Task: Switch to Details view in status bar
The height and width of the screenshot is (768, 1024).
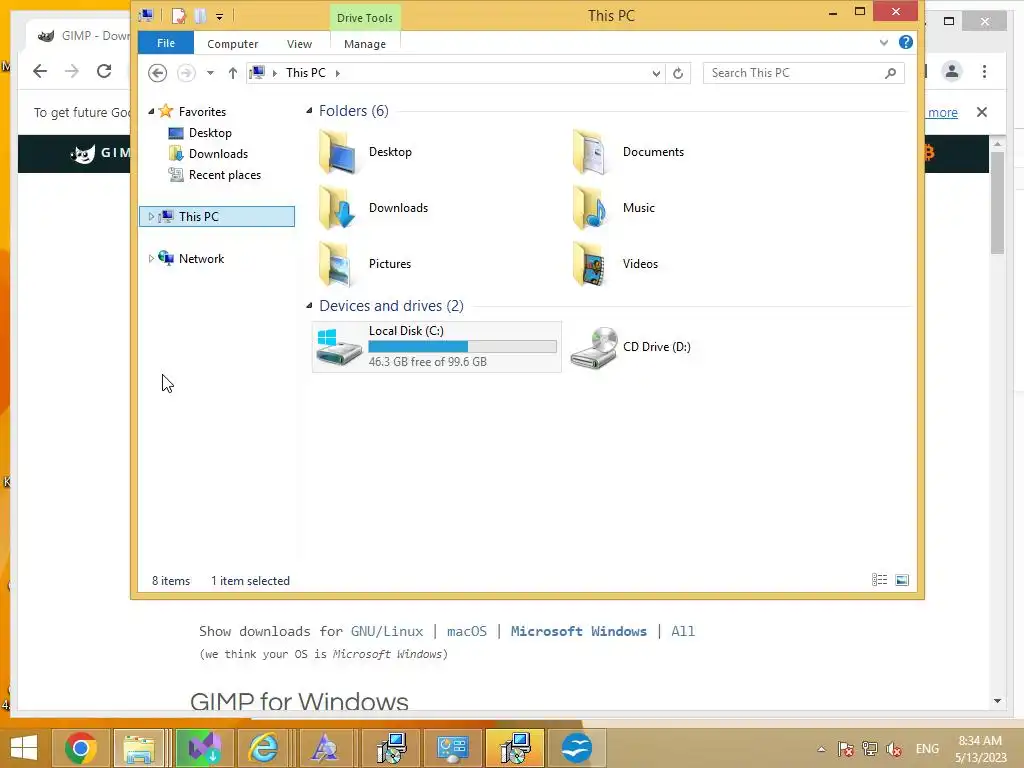Action: click(x=880, y=580)
